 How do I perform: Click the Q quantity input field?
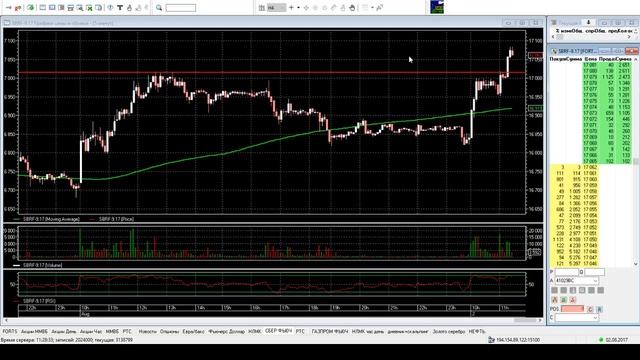point(595,272)
